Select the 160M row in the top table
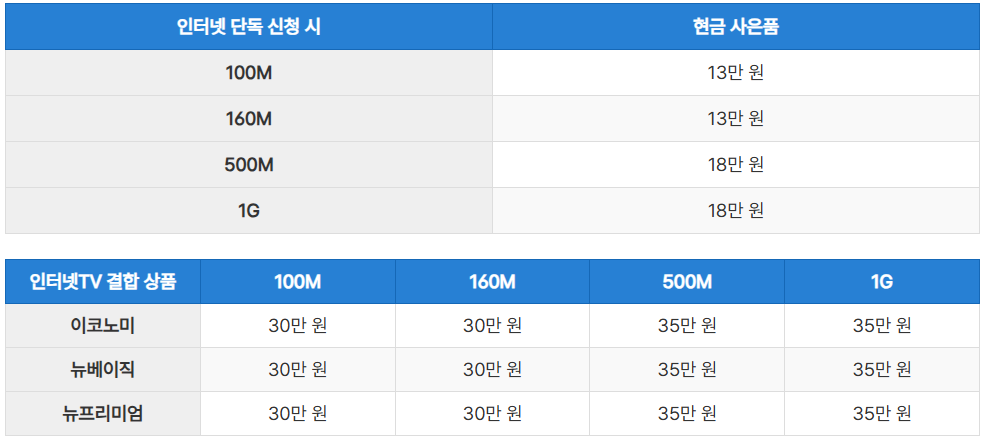Image resolution: width=985 pixels, height=442 pixels. 492,119
